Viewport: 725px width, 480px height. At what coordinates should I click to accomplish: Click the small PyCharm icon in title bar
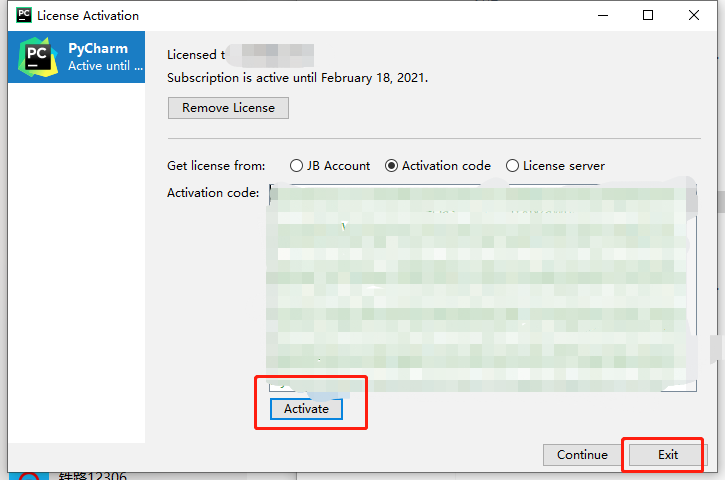[24, 15]
